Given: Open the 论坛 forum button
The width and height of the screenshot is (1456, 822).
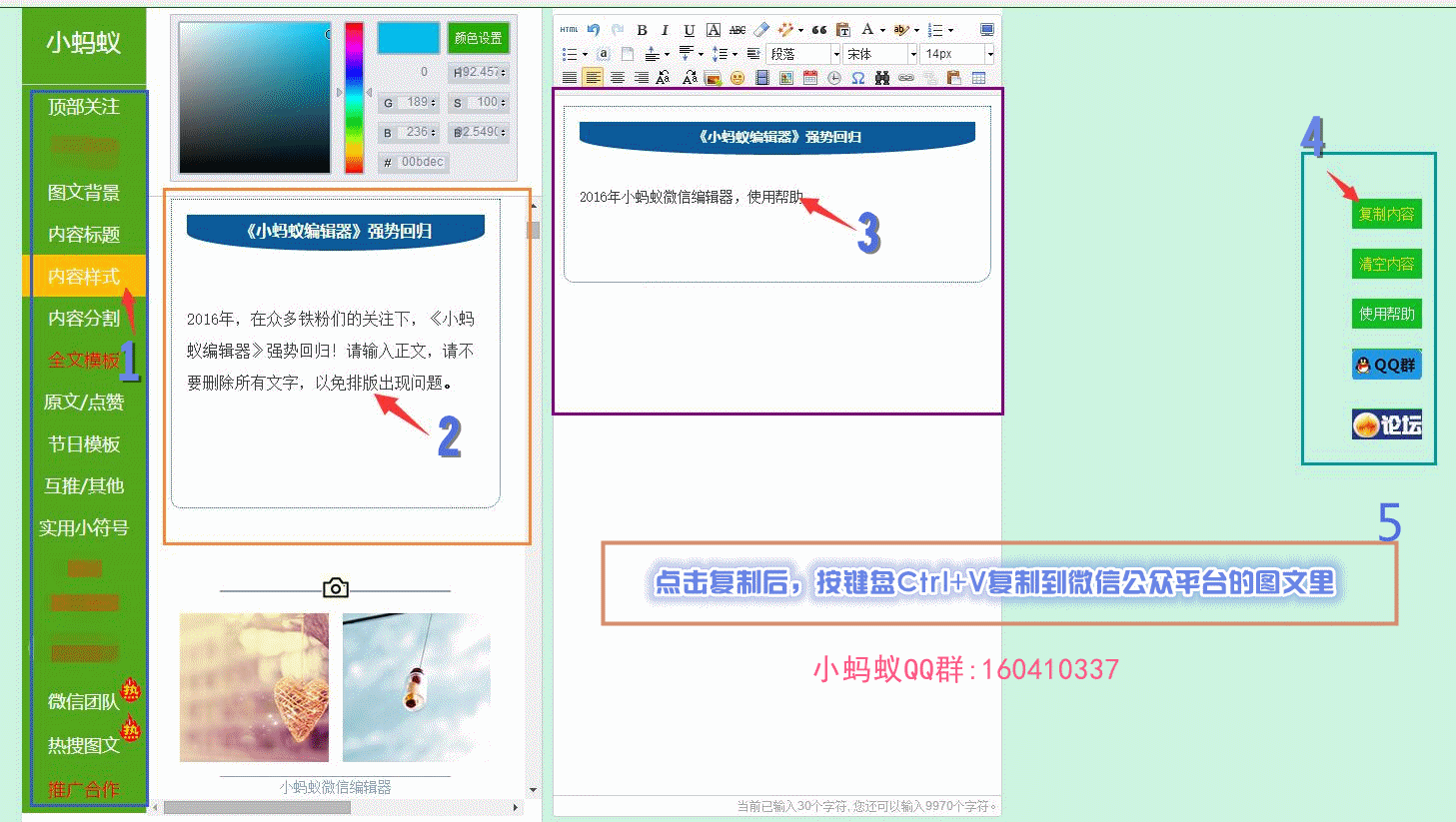Looking at the screenshot, I should pos(1386,424).
